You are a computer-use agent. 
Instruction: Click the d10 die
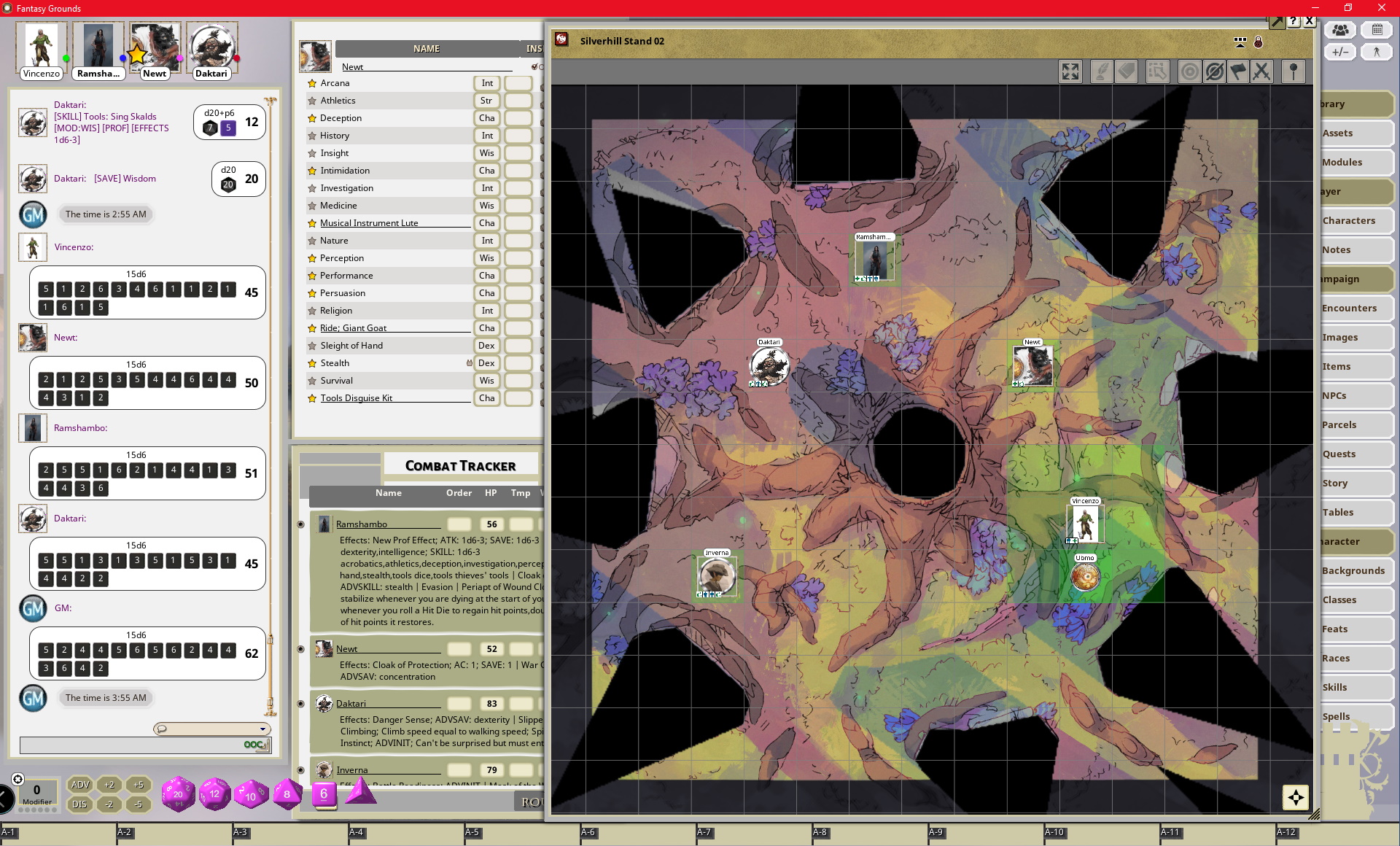[x=251, y=794]
